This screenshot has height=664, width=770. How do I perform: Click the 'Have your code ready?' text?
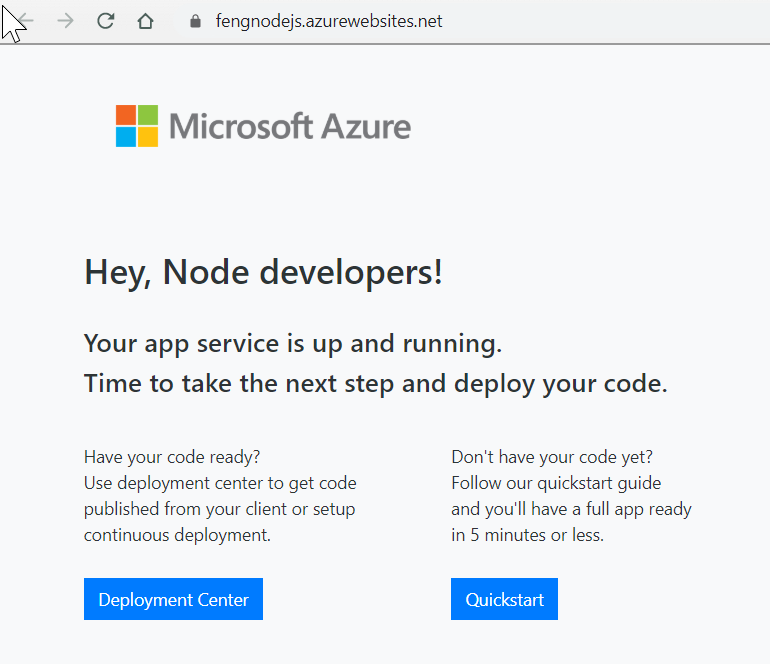(172, 457)
